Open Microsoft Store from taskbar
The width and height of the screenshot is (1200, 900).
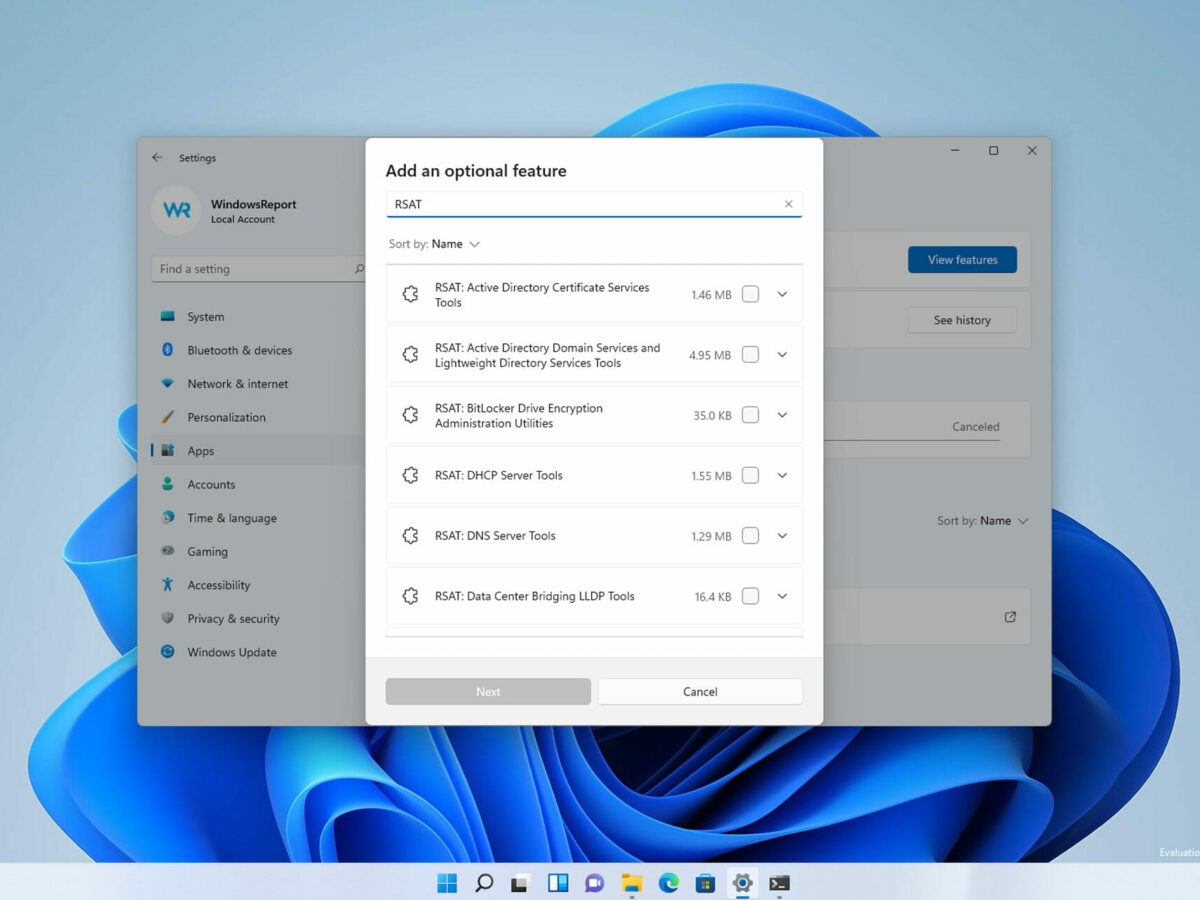705,883
